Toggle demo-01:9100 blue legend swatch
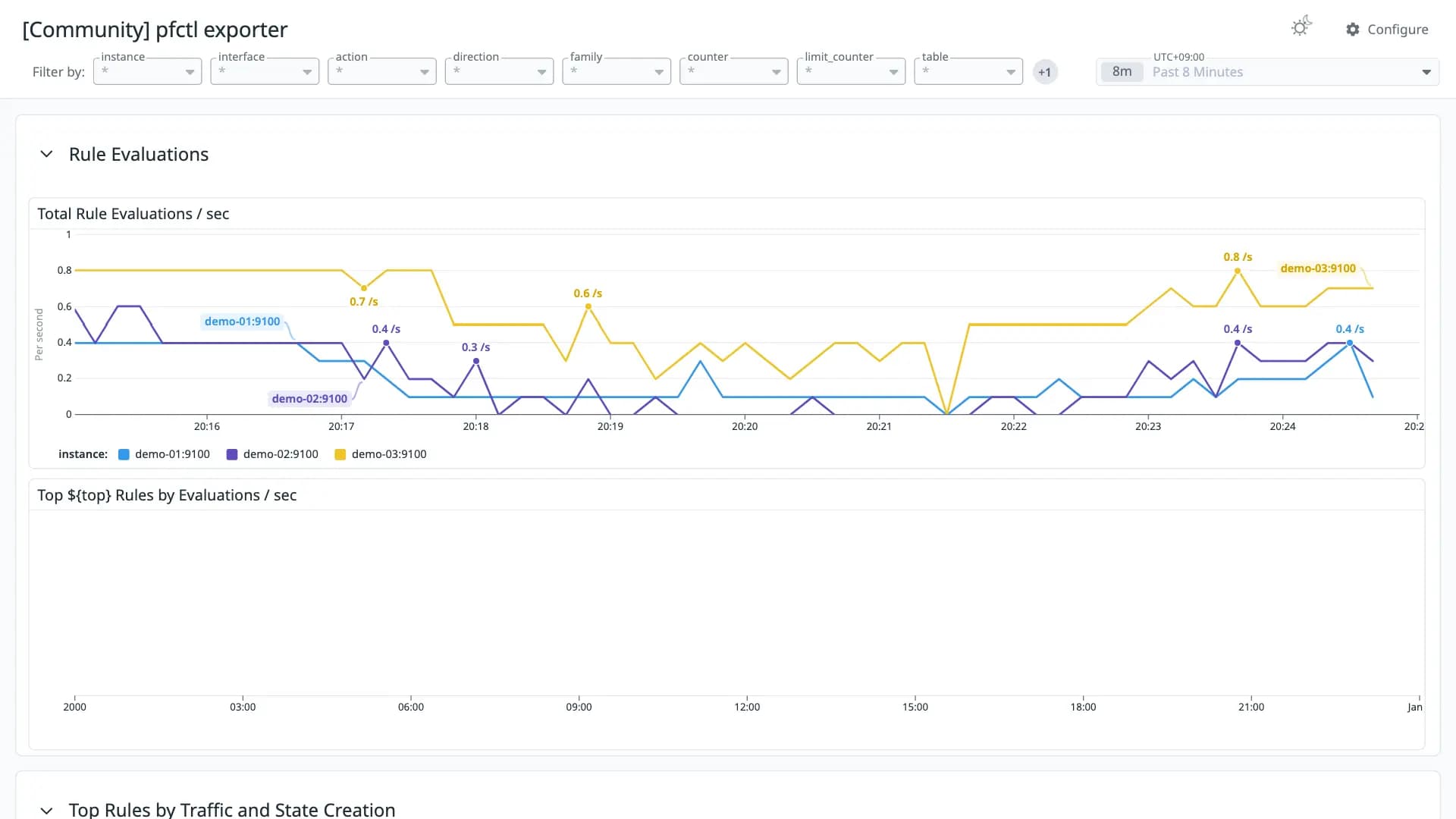 124,454
